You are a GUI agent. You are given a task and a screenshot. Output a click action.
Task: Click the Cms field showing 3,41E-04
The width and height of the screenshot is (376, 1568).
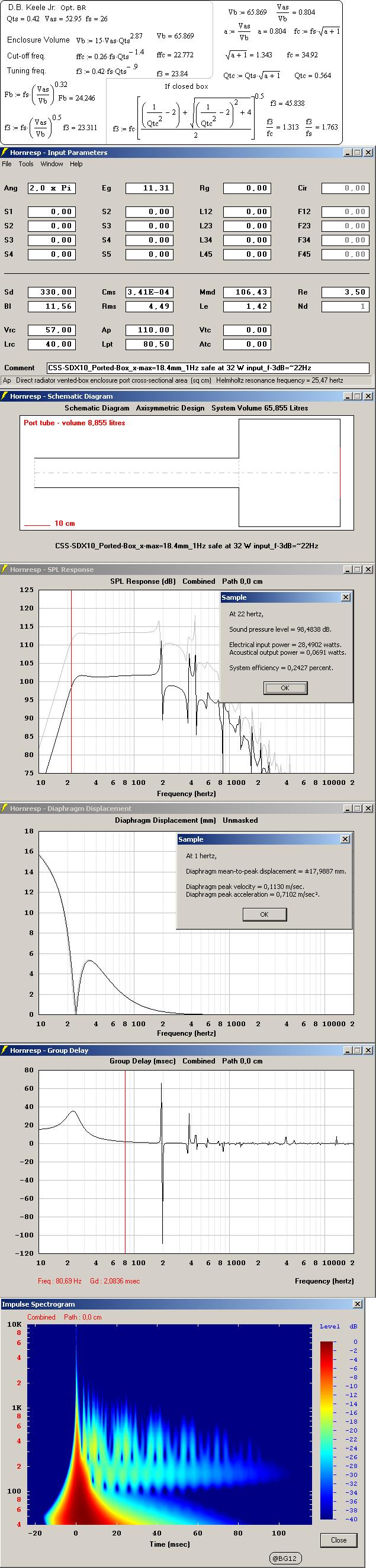[149, 292]
